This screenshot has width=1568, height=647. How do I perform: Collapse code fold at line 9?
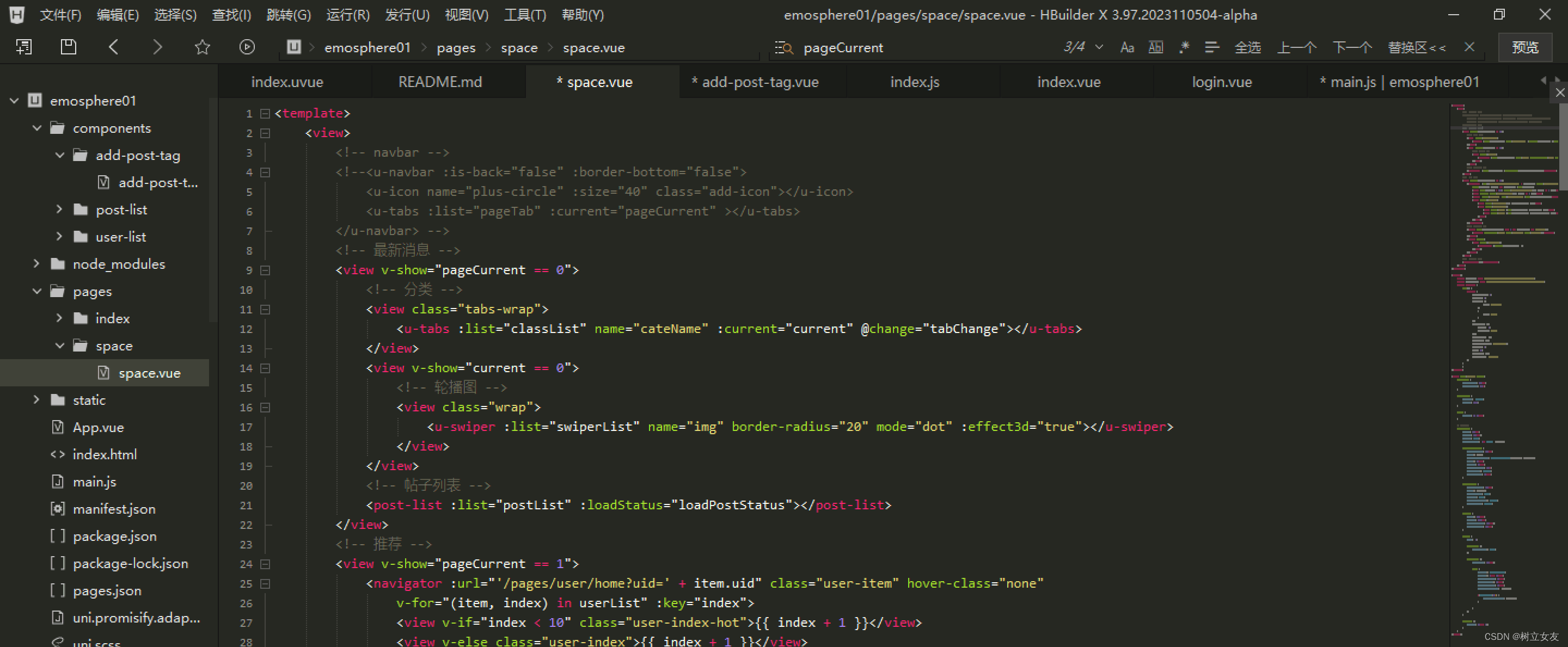click(x=265, y=270)
